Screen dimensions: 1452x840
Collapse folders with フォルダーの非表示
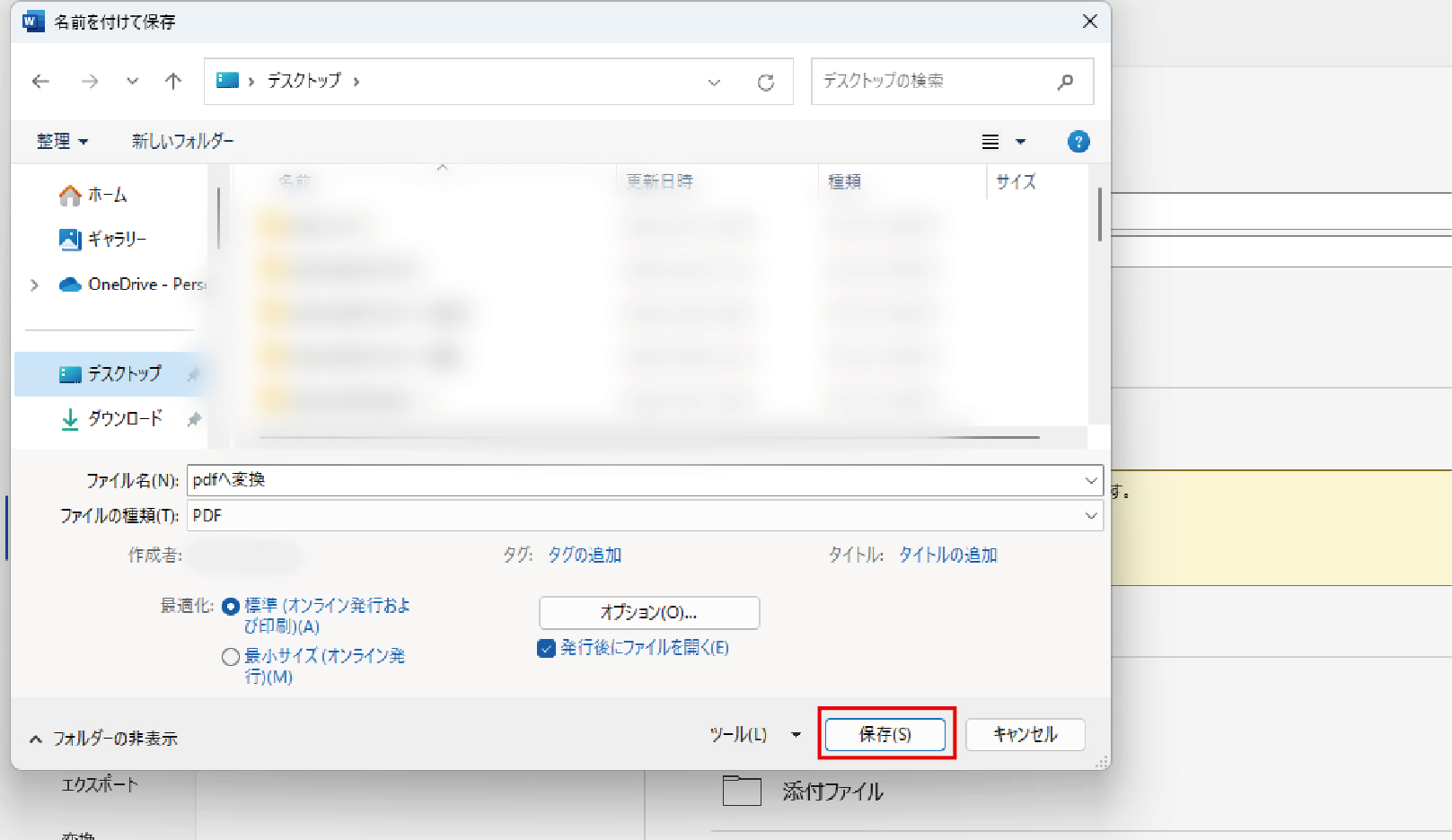(103, 739)
